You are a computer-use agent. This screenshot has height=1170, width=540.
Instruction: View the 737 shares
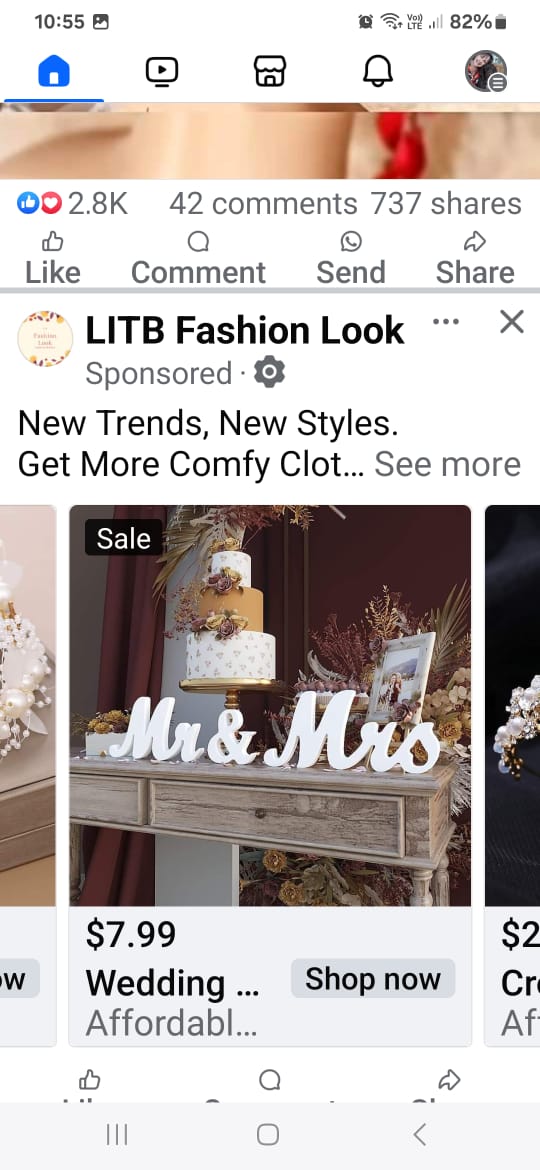(446, 204)
